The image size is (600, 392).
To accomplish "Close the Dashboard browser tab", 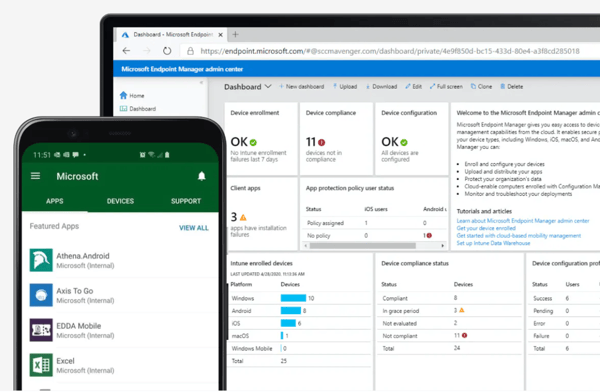I will coord(220,35).
